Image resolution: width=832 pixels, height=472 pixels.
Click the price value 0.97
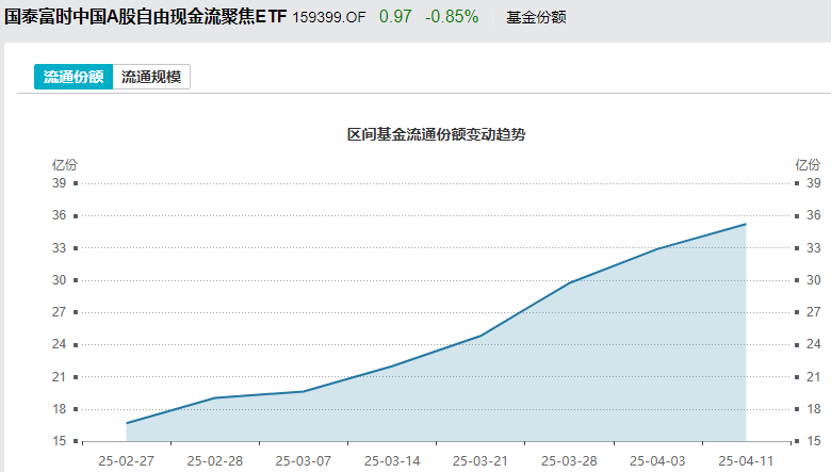(395, 17)
